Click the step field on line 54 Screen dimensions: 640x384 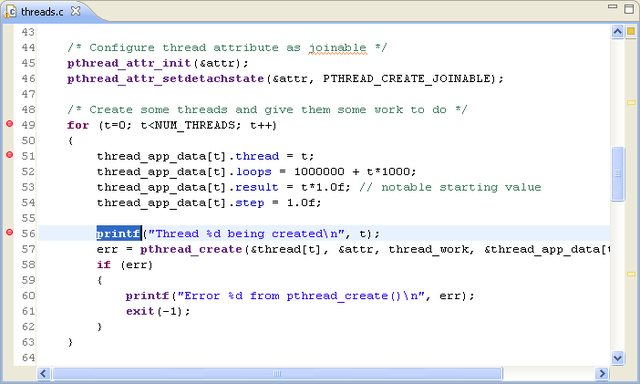250,203
